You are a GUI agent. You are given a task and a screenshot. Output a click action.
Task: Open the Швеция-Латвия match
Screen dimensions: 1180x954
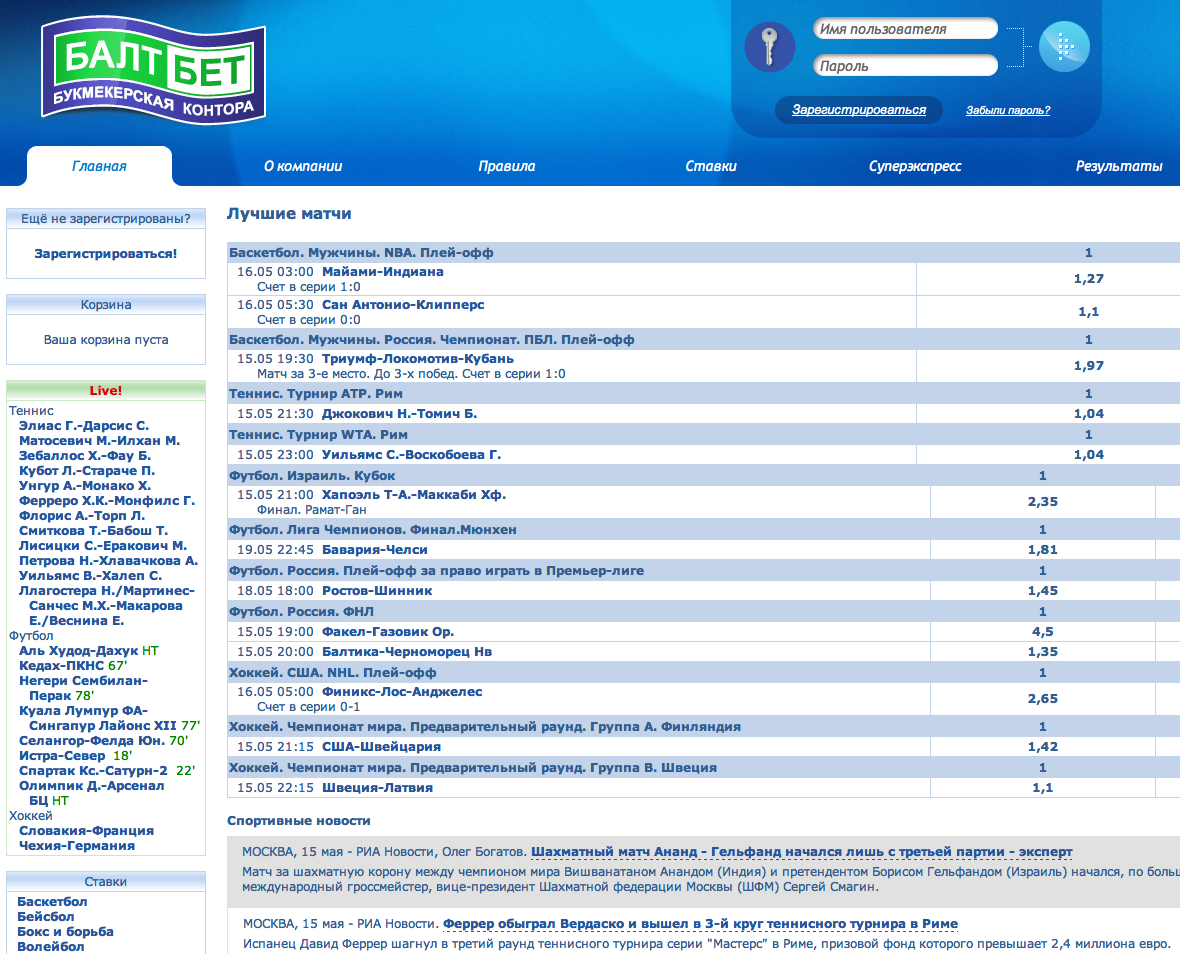click(378, 788)
